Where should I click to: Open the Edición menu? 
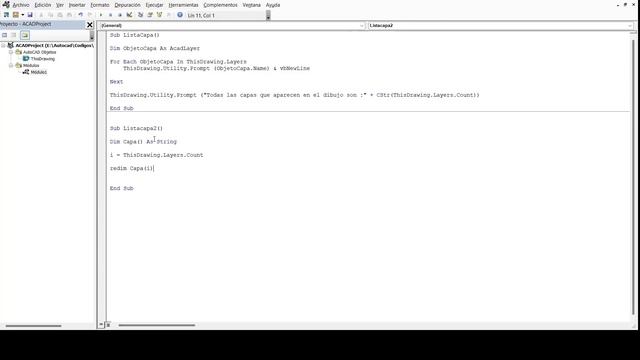(42, 5)
